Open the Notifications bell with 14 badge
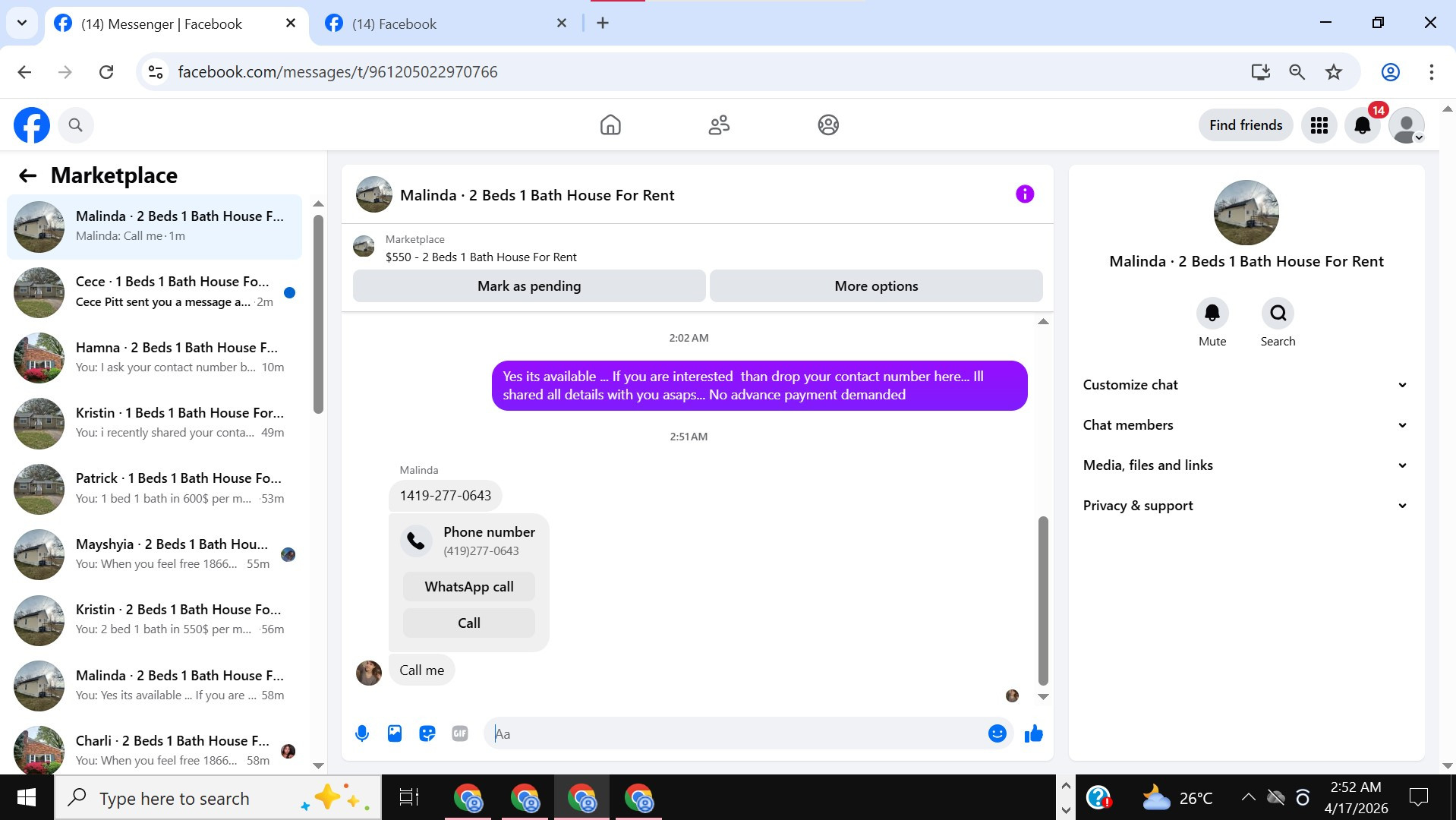Image resolution: width=1456 pixels, height=820 pixels. 1363,125
